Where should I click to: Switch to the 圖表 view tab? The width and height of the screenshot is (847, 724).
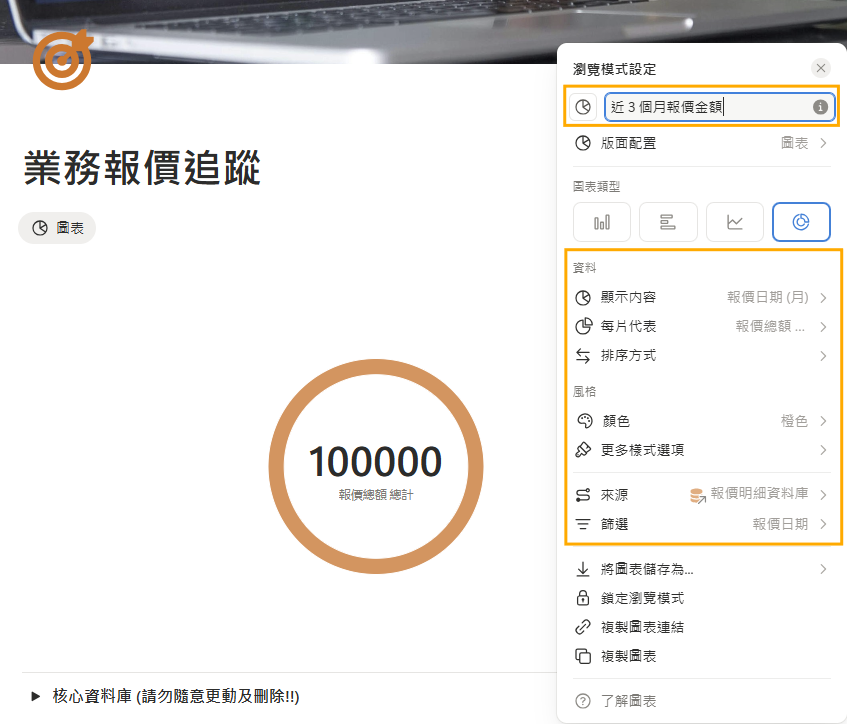(57, 228)
